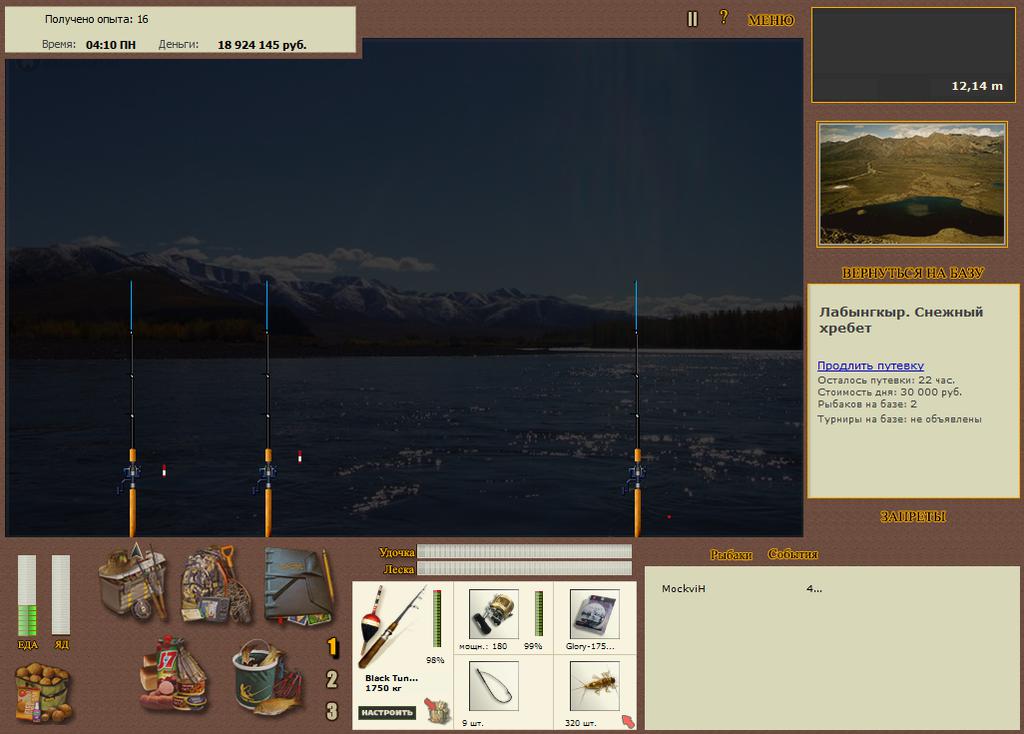Click the Получено опыта: 16 text
This screenshot has width=1024, height=734.
(x=97, y=20)
